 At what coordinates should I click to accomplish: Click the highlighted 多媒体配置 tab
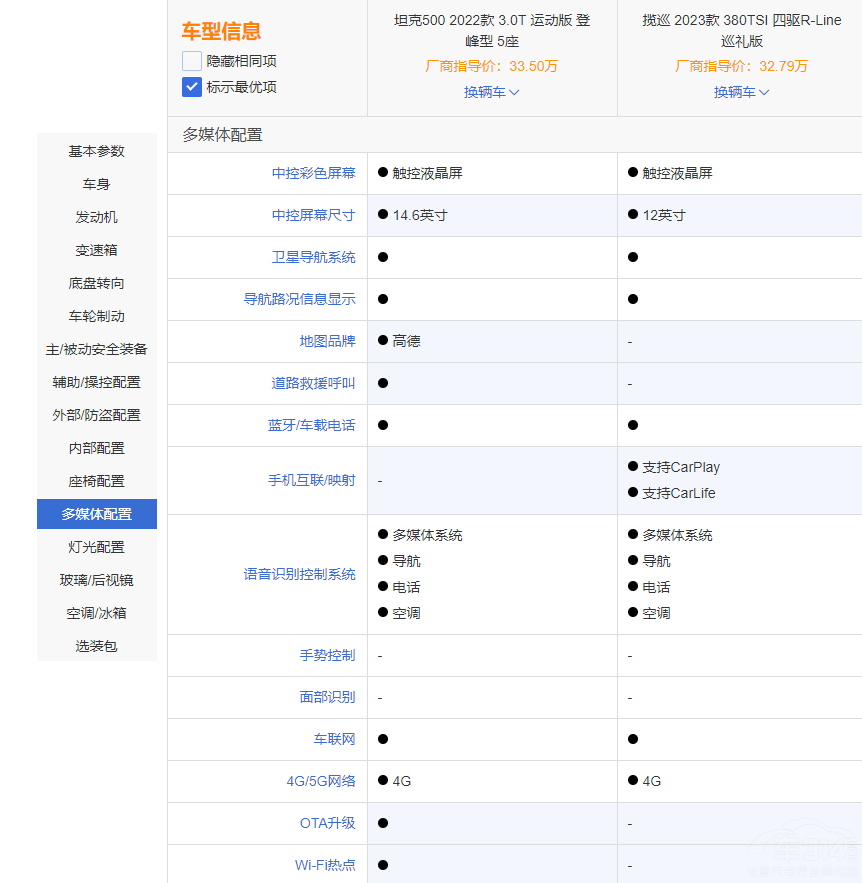click(96, 514)
